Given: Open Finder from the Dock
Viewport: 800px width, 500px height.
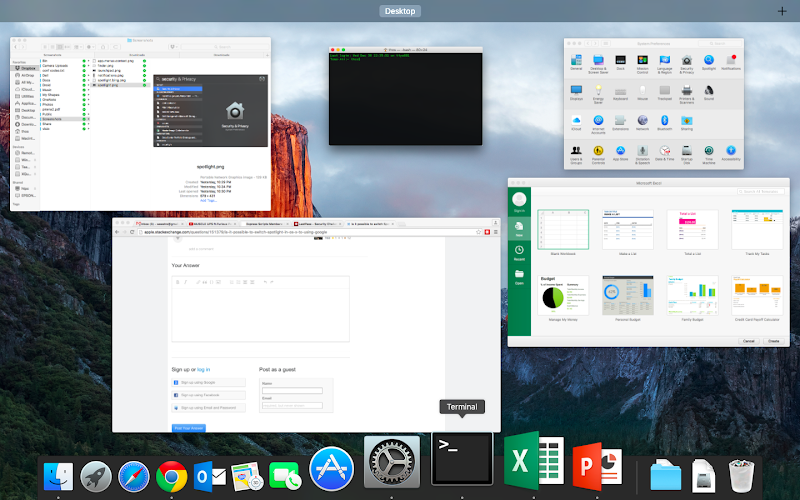Looking at the screenshot, I should [x=58, y=476].
